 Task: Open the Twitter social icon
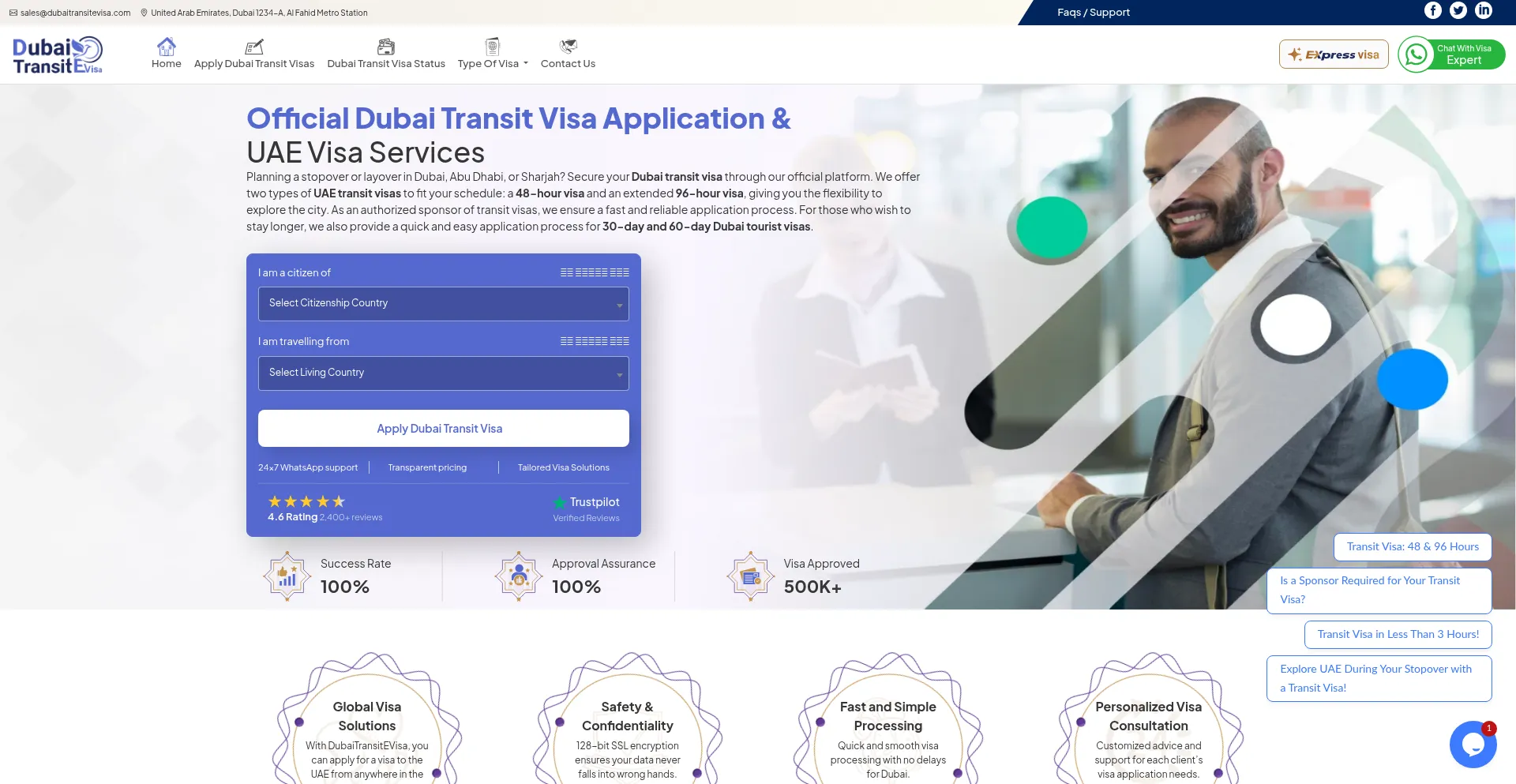pos(1458,10)
